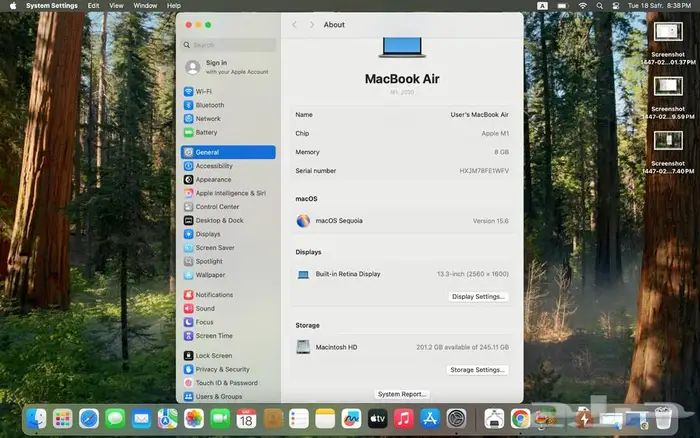700x438 pixels.
Task: Open Notifications settings
Action: [228, 295]
